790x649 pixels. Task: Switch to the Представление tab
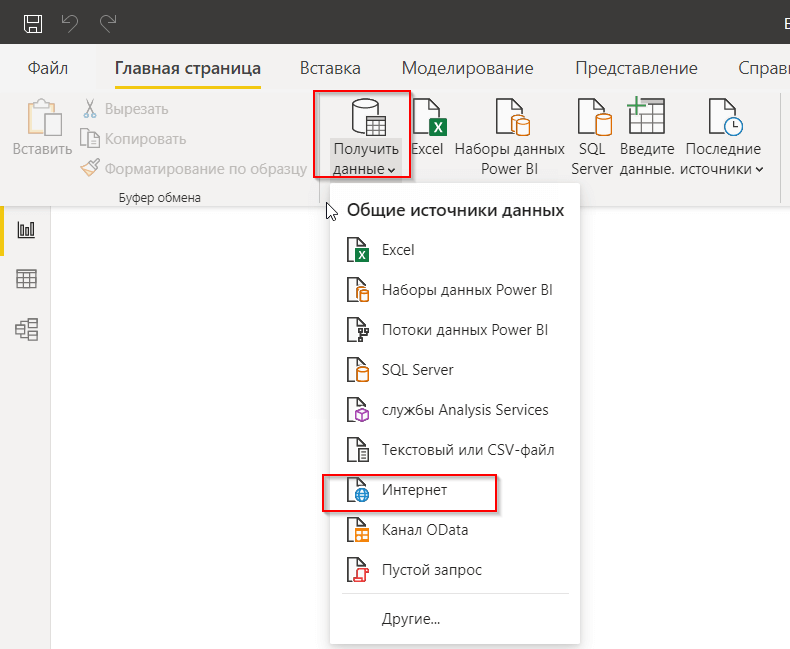click(636, 68)
